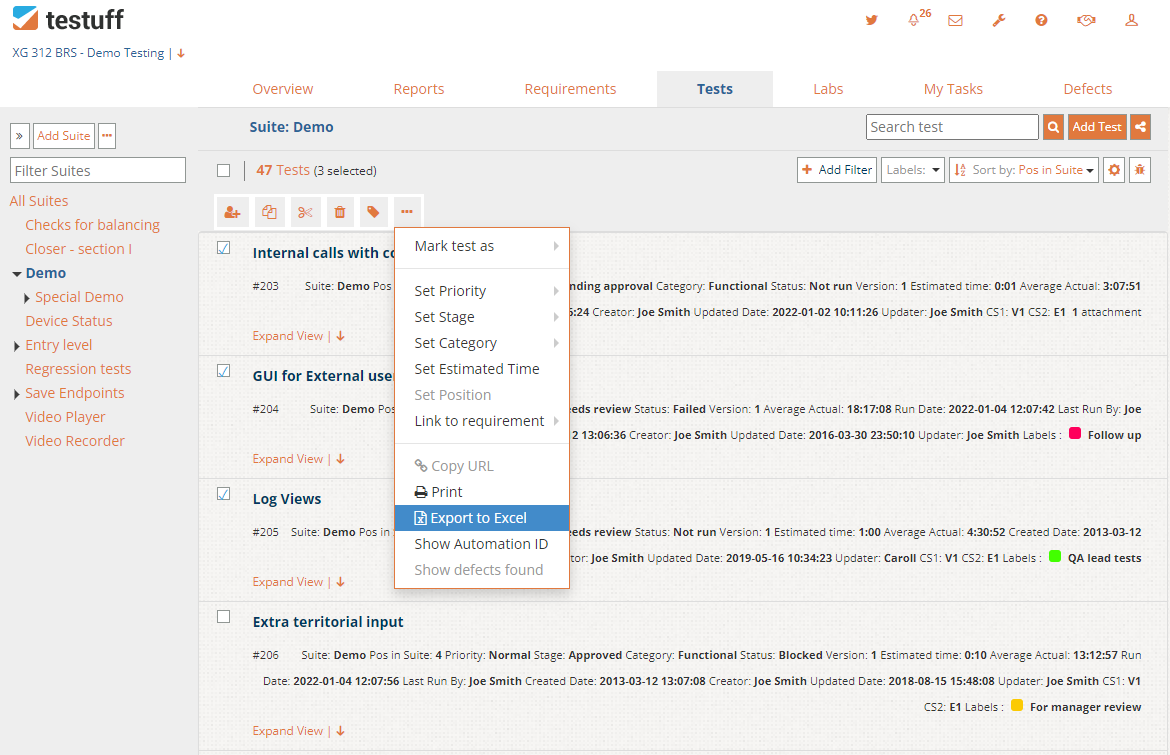Switch to the Overview tab
The width and height of the screenshot is (1170, 755).
tap(282, 89)
